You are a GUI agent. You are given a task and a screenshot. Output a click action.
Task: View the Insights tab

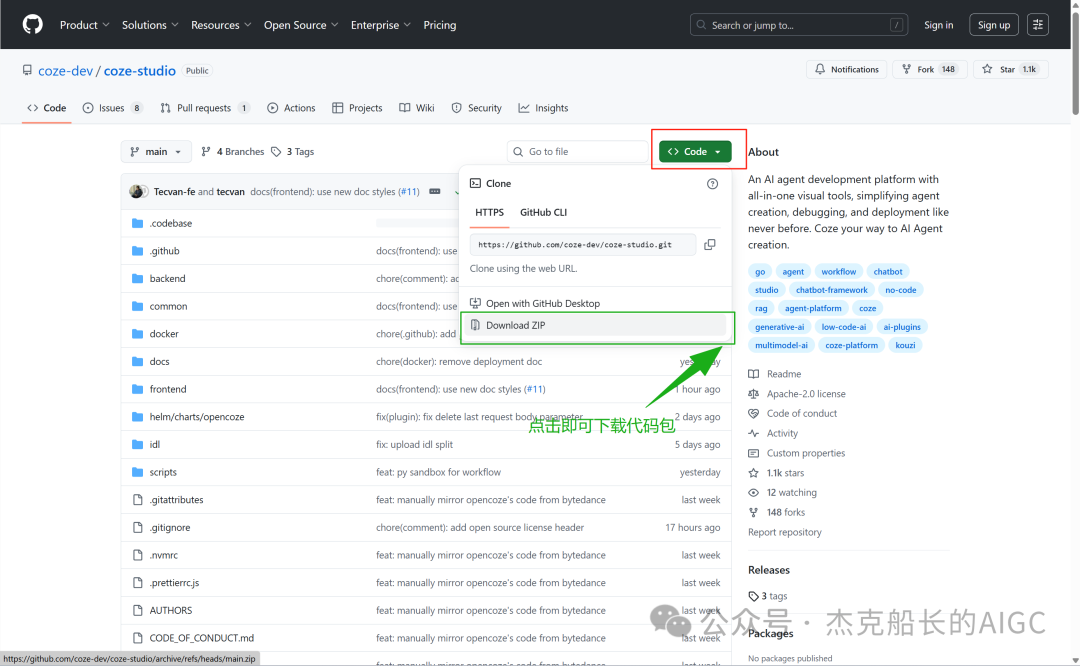(543, 108)
